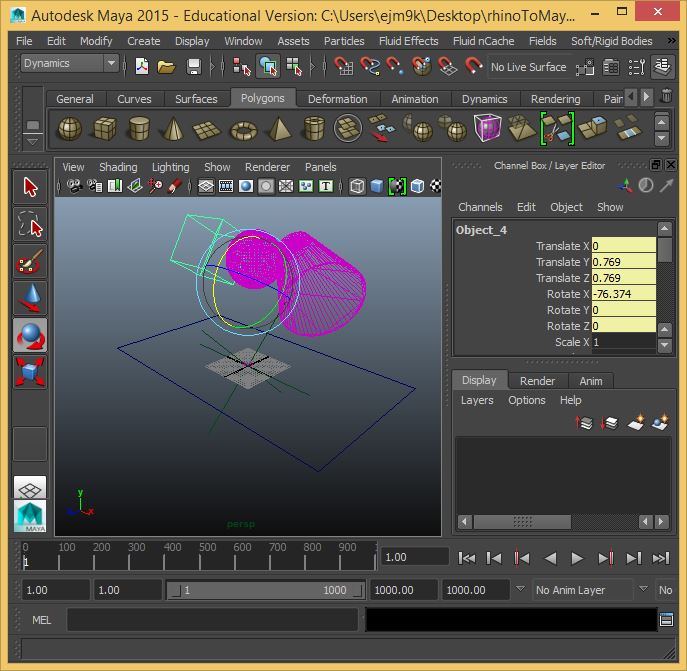Toggle Smooth Shade All blue cube

[376, 186]
